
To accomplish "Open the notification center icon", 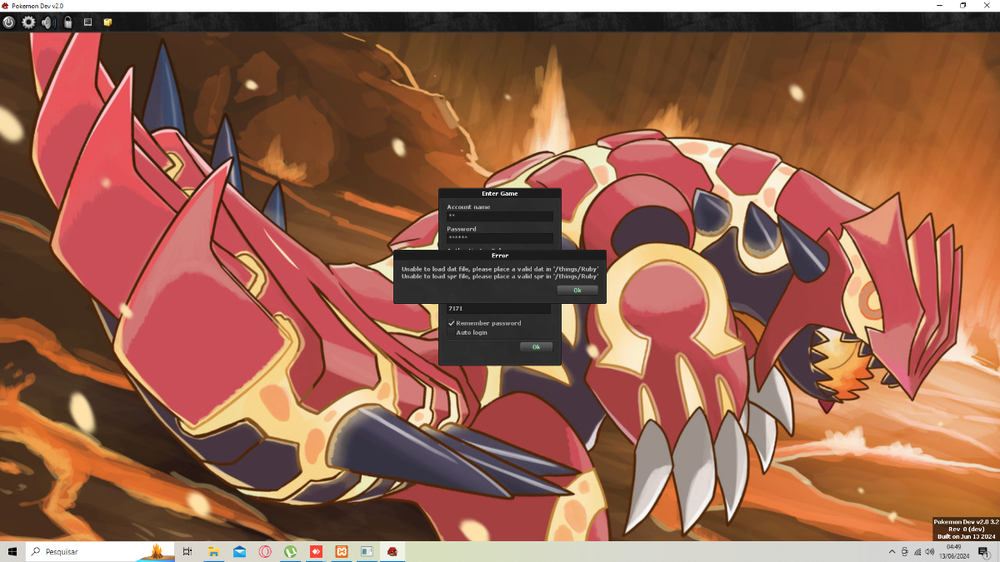I will click(x=984, y=552).
